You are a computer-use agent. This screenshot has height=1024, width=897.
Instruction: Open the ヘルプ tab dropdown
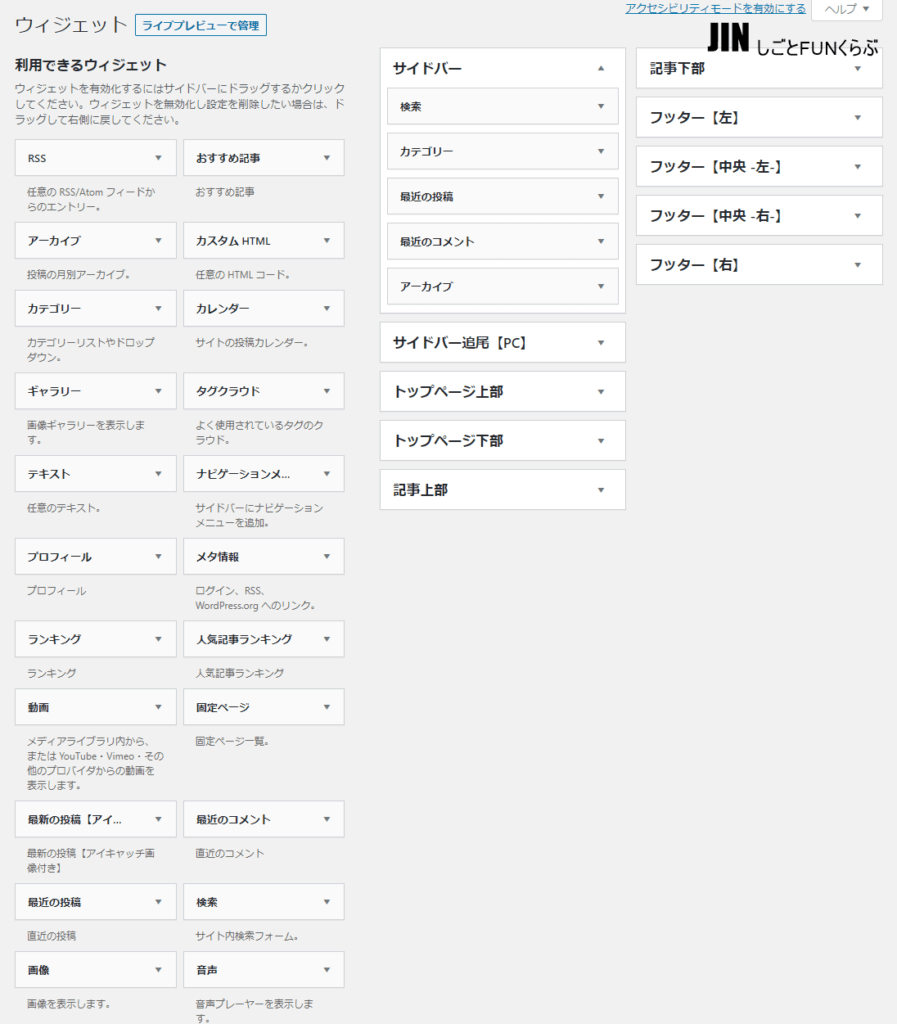coord(847,9)
